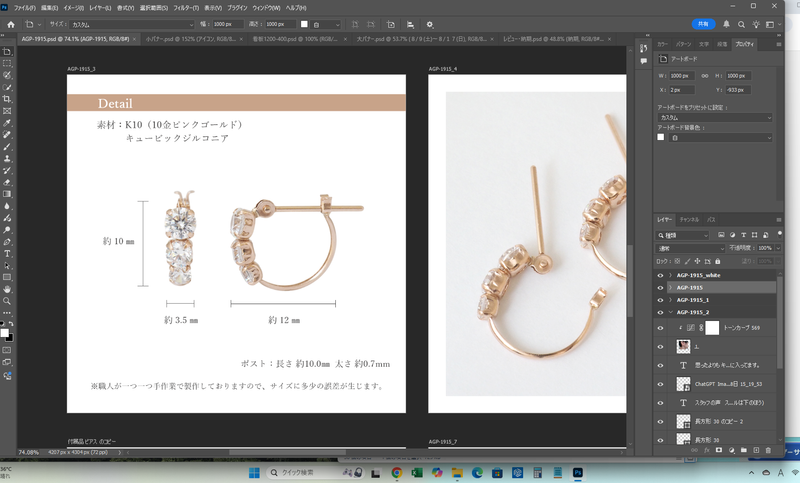Switch to the パス tab
800x483 pixels.
coord(711,220)
